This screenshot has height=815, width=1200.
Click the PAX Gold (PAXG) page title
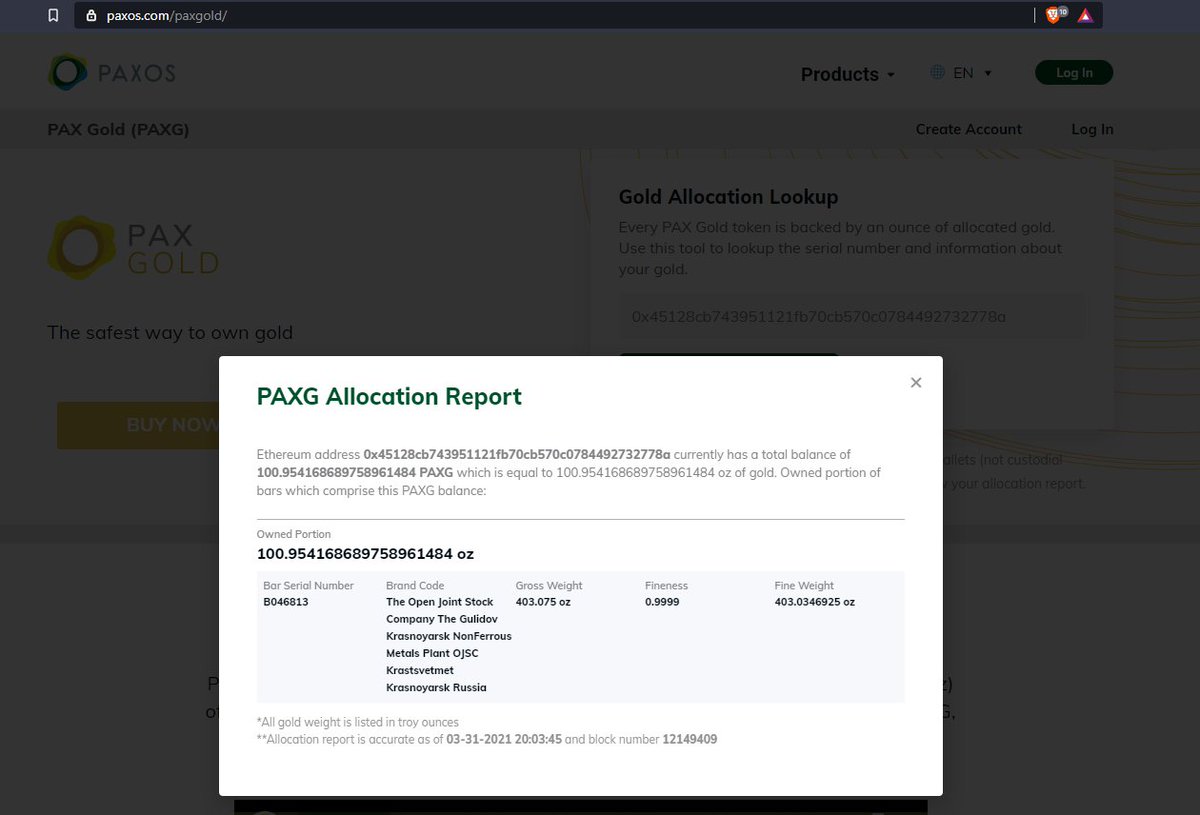(118, 129)
